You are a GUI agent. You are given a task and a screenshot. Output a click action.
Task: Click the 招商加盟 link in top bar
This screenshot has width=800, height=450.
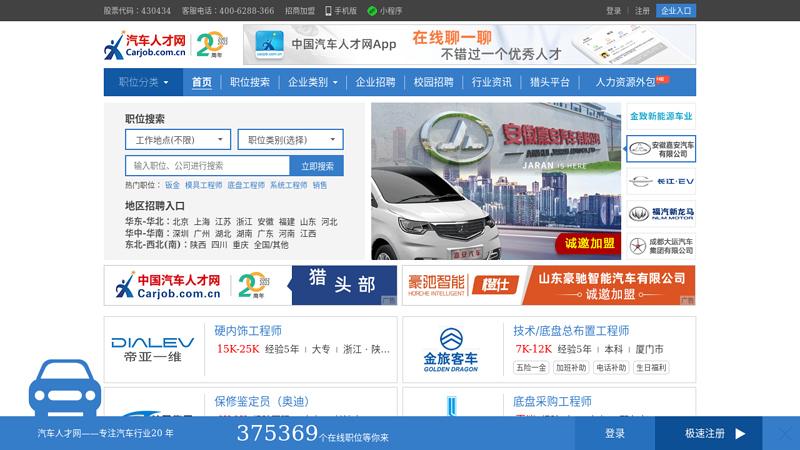(300, 11)
